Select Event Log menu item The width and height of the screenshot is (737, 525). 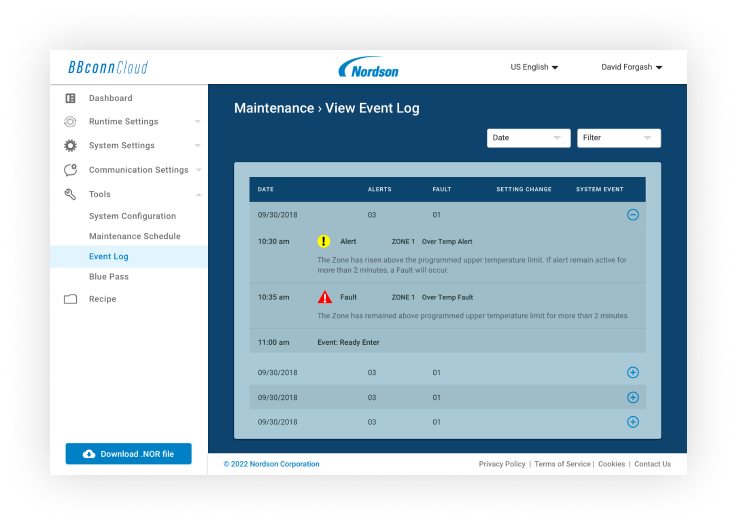[x=129, y=257]
